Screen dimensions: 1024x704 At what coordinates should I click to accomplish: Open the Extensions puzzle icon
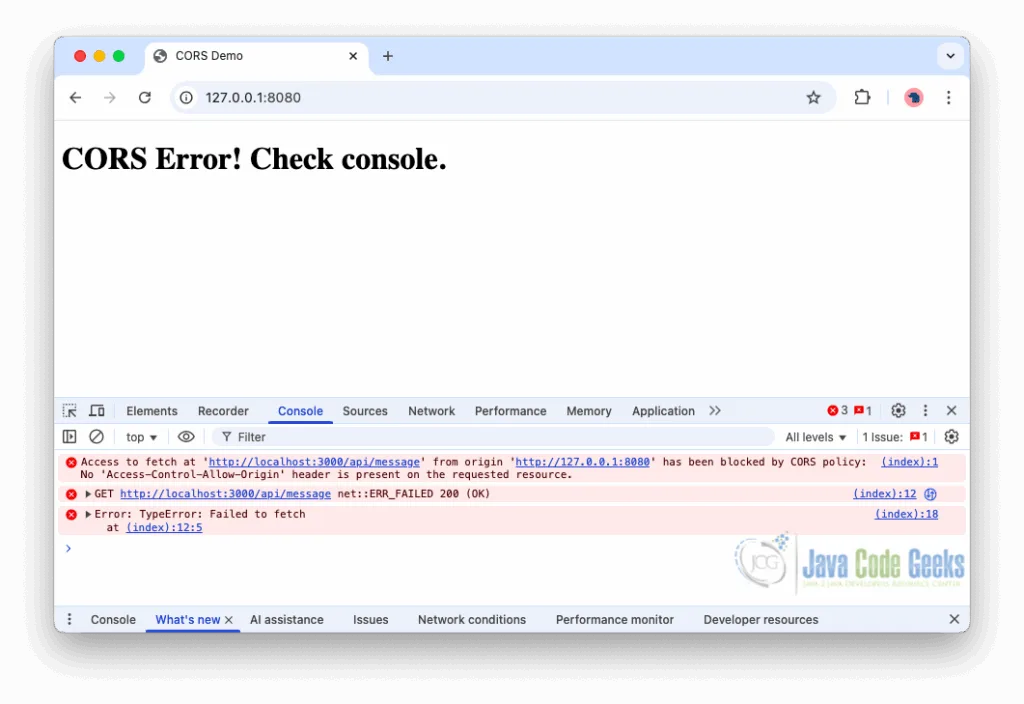point(862,97)
